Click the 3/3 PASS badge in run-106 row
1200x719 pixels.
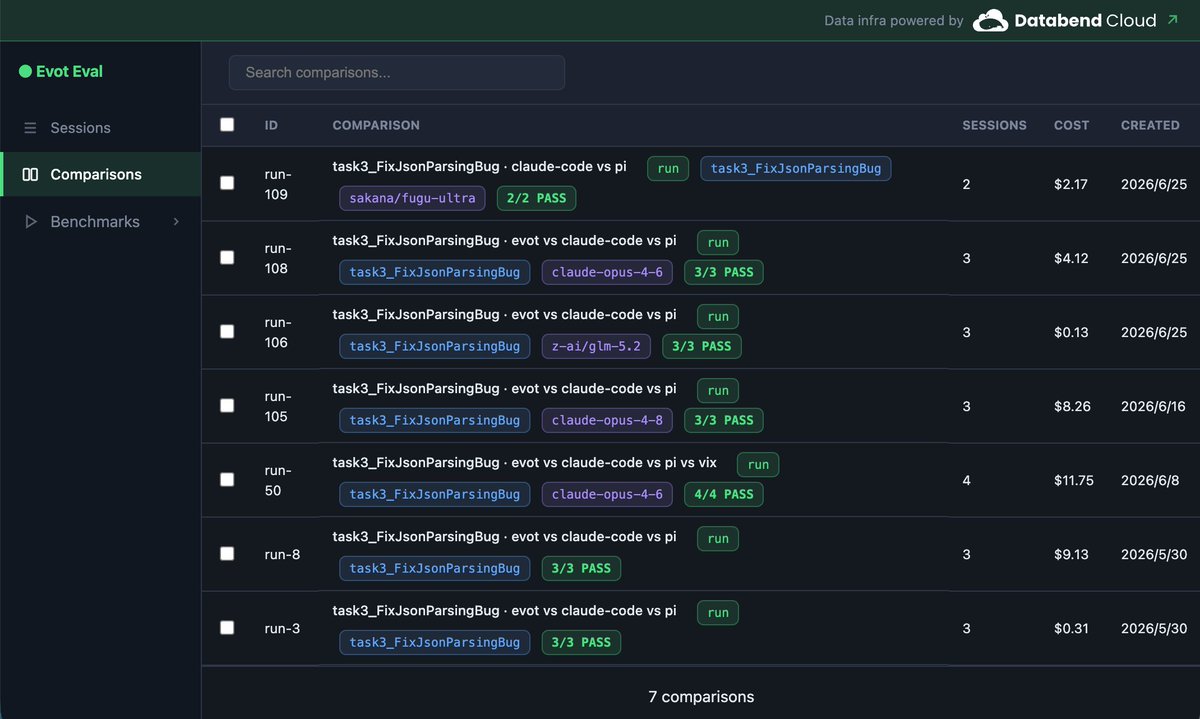click(702, 346)
